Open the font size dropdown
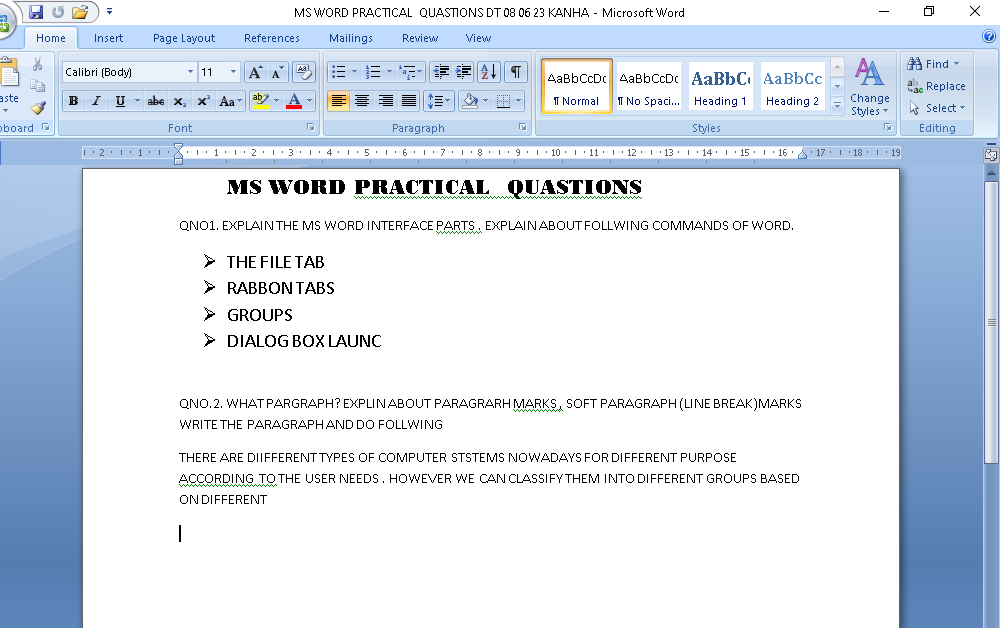Image resolution: width=1000 pixels, height=628 pixels. tap(234, 72)
